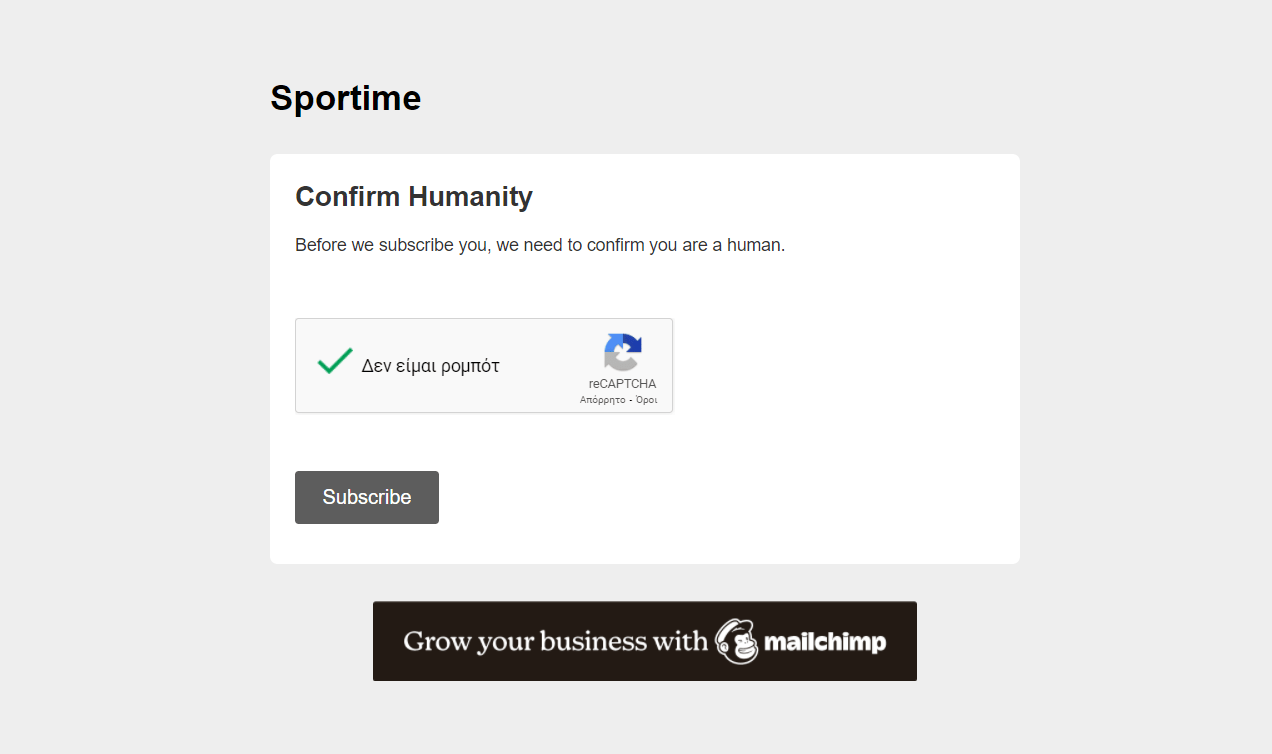The image size is (1272, 754).
Task: Click the word "Humanity" in the heading
Action: 475,196
